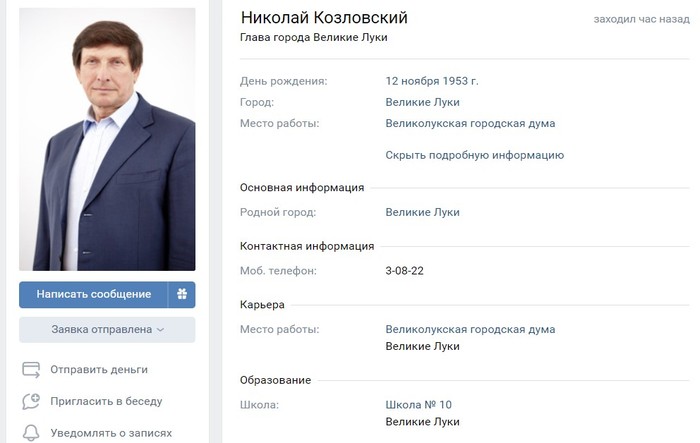Click the Родной город Великие Луки link
Viewport: 700px width, 443px height.
(x=422, y=212)
